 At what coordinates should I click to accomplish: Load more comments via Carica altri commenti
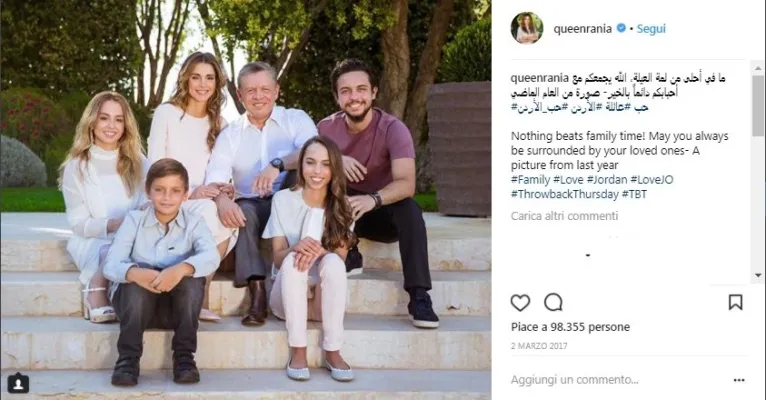pos(564,216)
